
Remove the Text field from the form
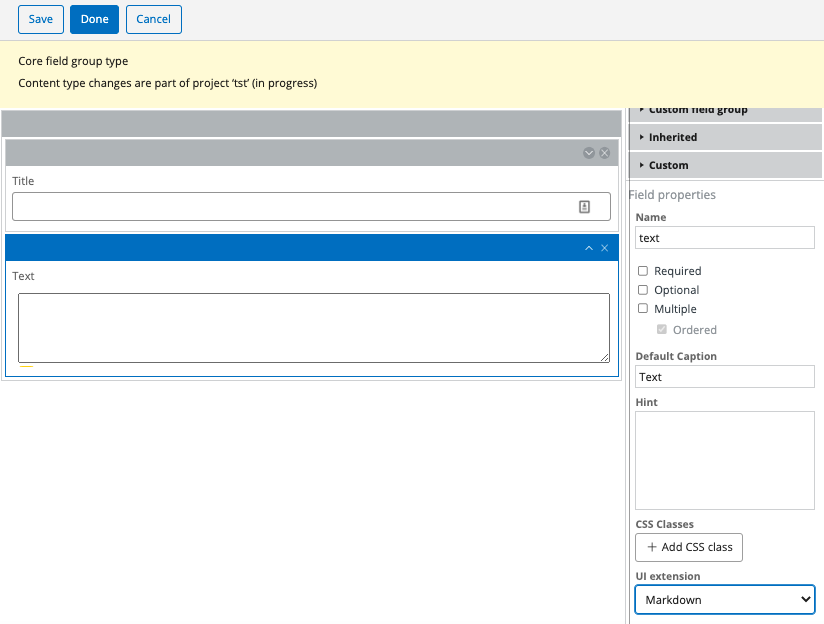604,247
